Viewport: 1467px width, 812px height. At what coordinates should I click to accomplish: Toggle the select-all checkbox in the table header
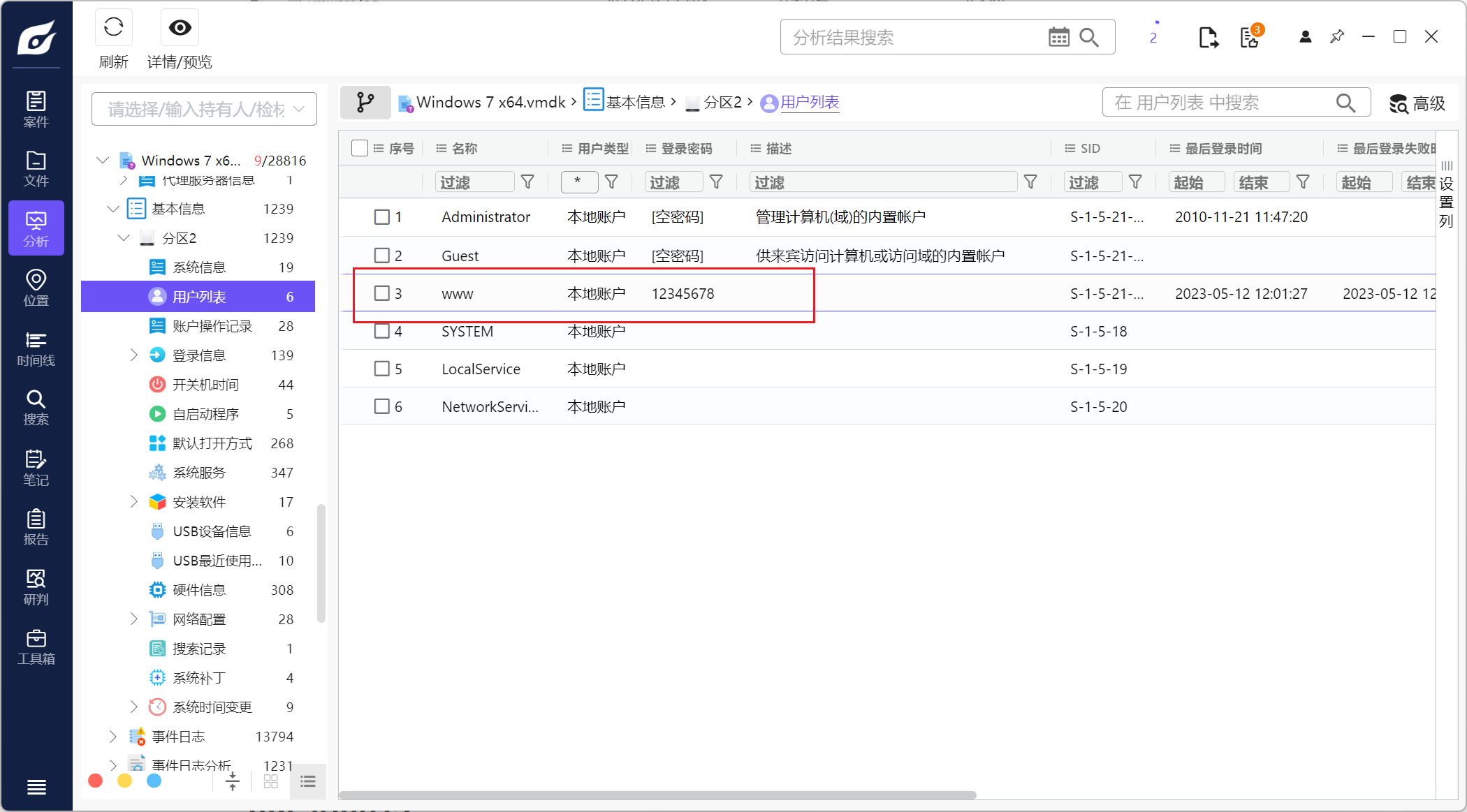(360, 148)
